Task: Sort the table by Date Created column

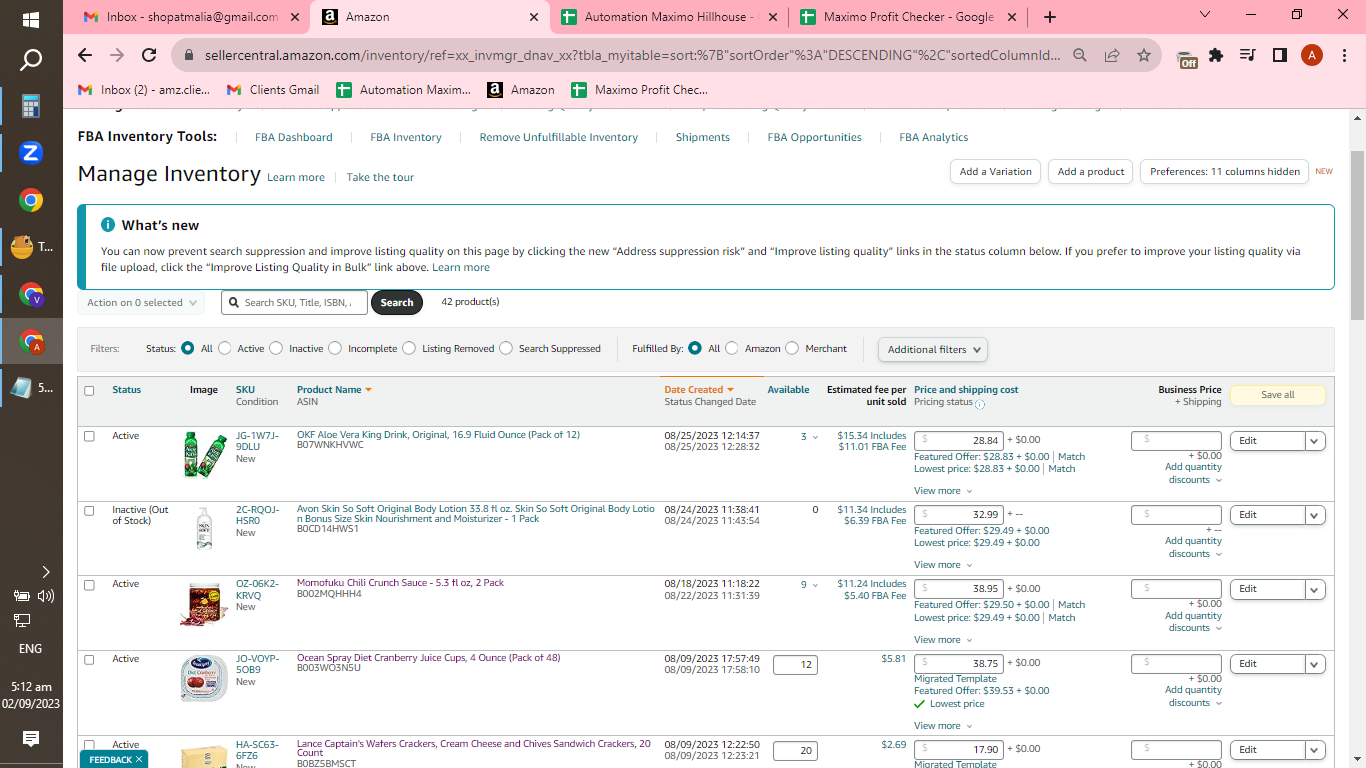Action: (x=699, y=390)
